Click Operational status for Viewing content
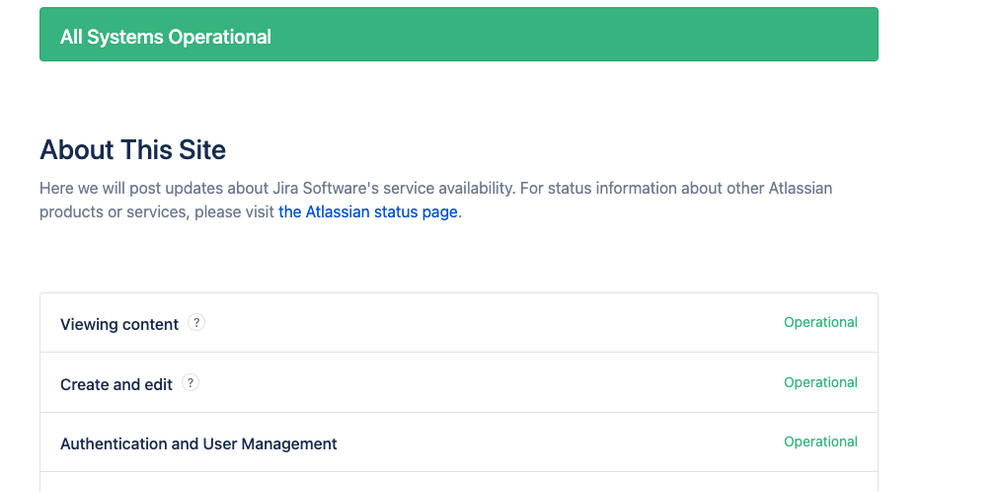This screenshot has height=492, width=999. (821, 322)
